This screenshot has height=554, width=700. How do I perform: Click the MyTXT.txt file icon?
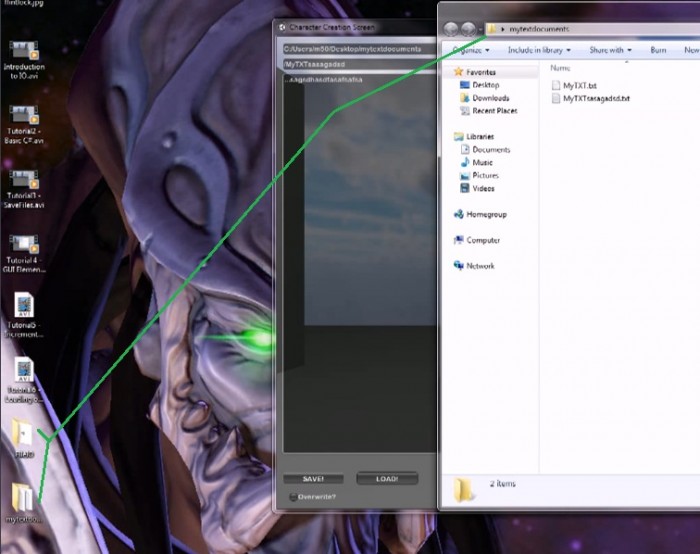tap(556, 85)
